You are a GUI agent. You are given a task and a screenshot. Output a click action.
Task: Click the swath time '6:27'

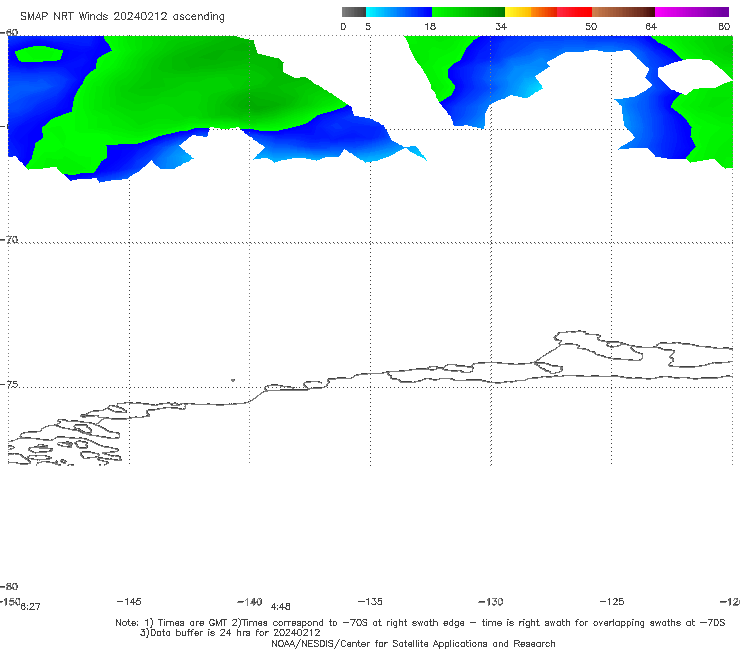click(31, 607)
